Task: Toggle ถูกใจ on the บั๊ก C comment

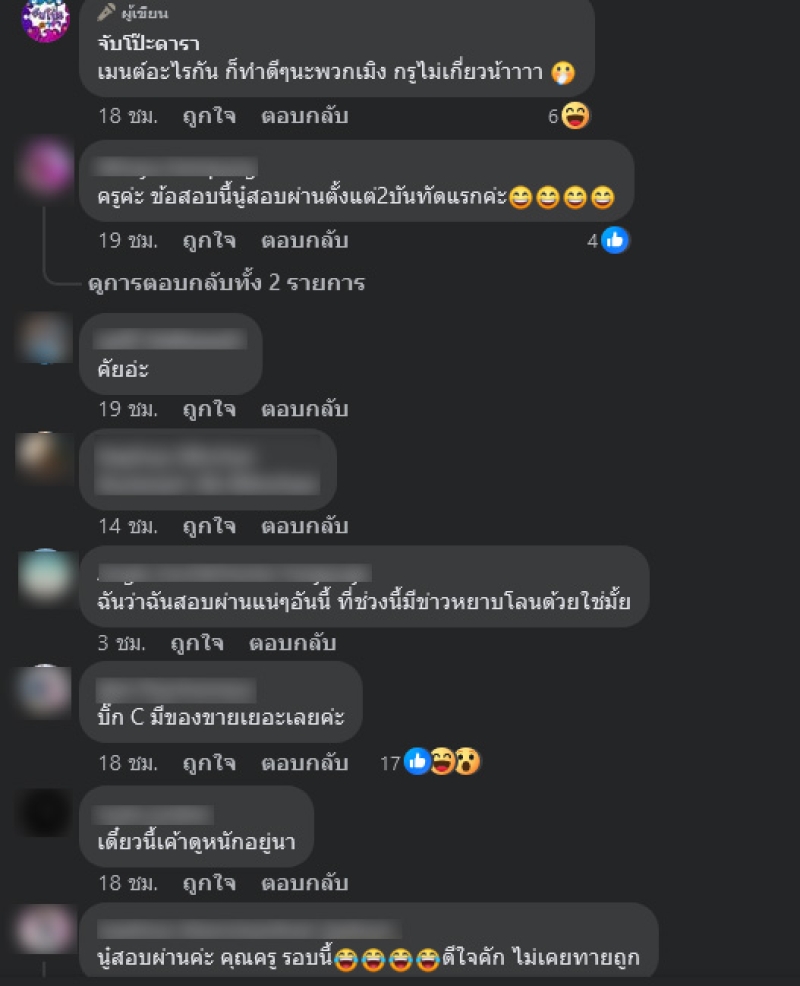Action: tap(209, 763)
